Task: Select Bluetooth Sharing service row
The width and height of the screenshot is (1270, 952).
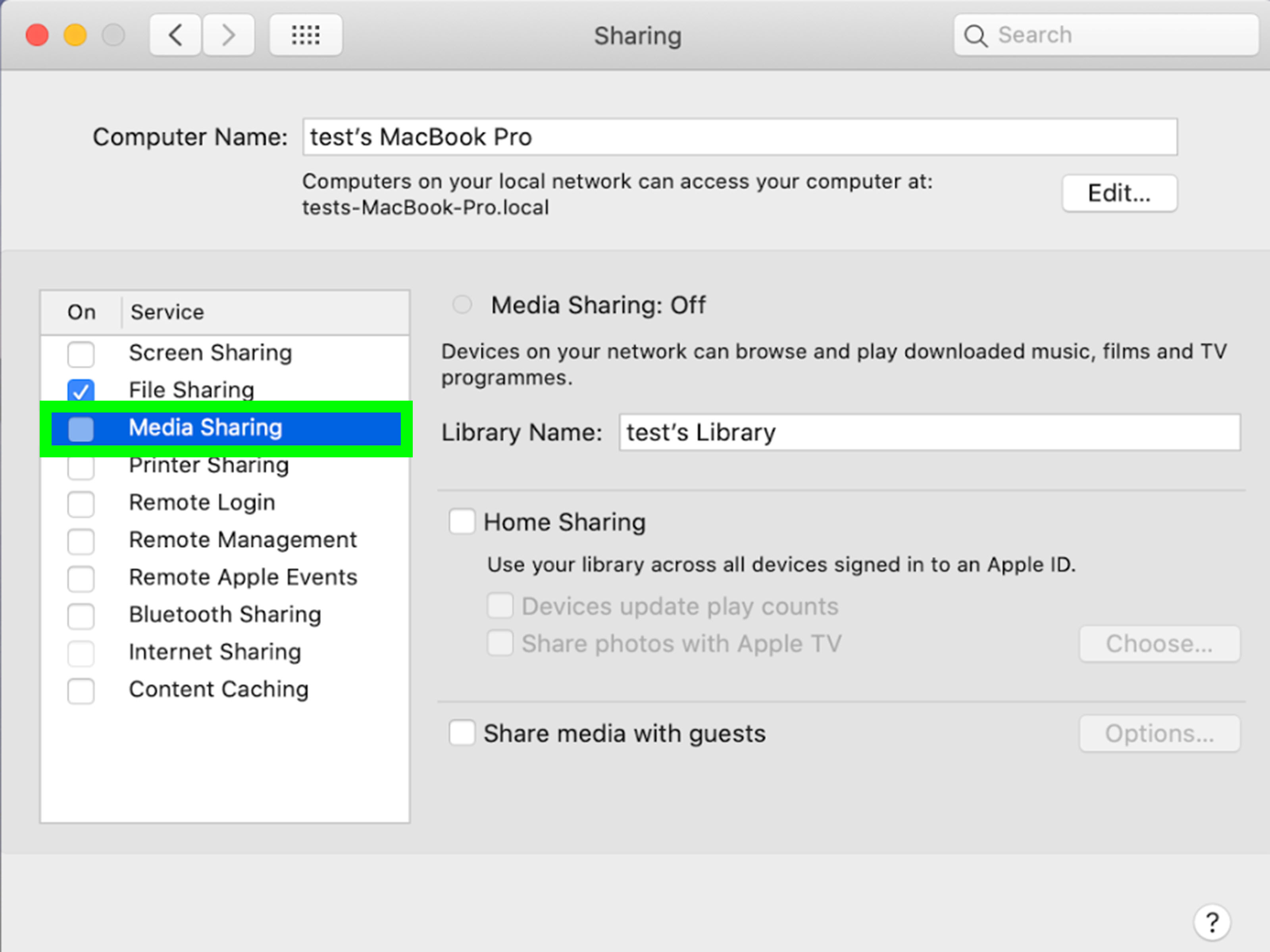Action: 225,614
